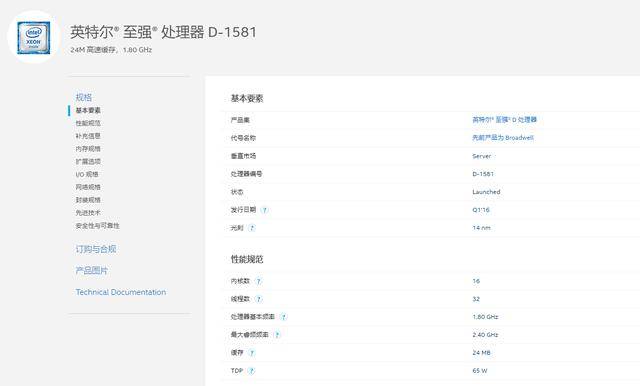Open the 先前产品为 Broadwell code name link
640x386 pixels.
[503, 138]
